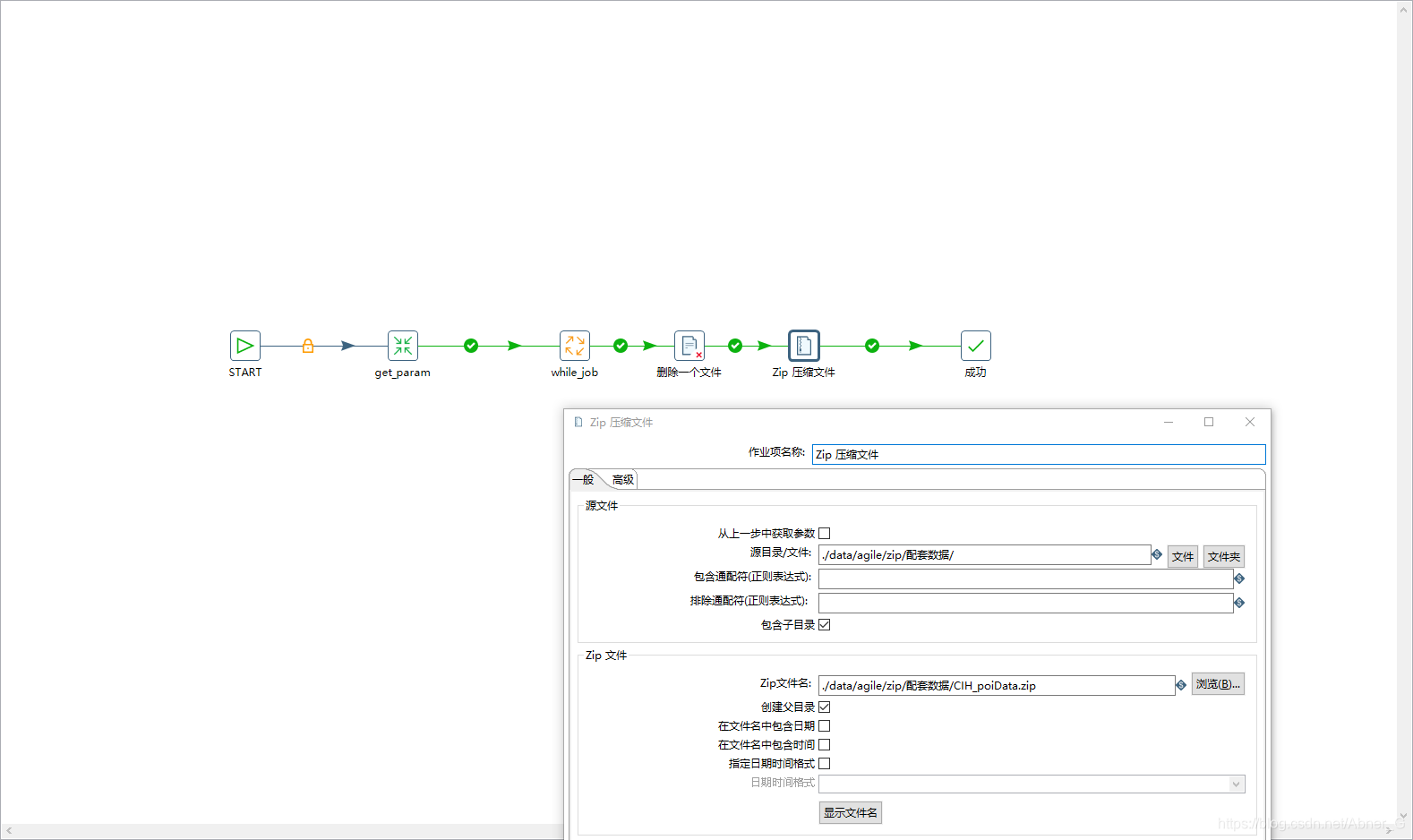
Task: Click the 包含通配符(正则表达式) input field
Action: pos(1026,579)
